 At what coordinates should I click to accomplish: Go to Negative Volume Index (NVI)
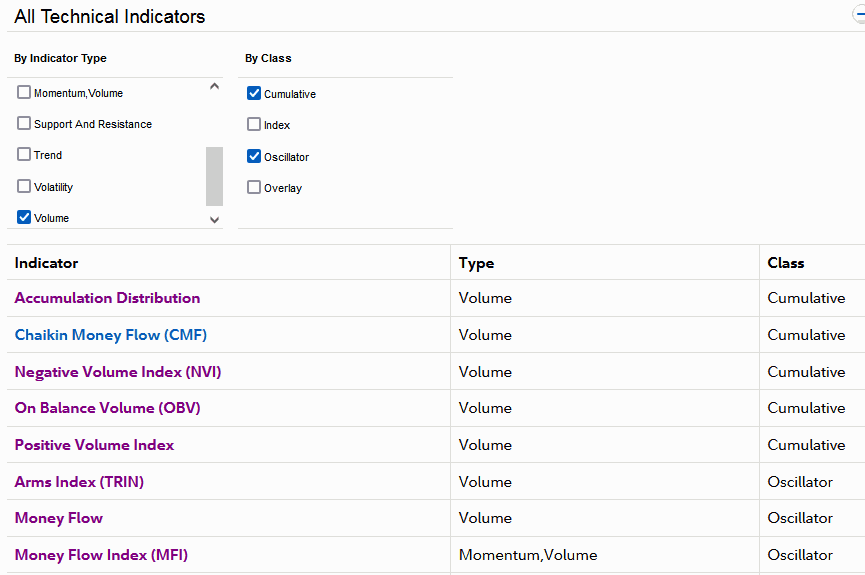(118, 372)
